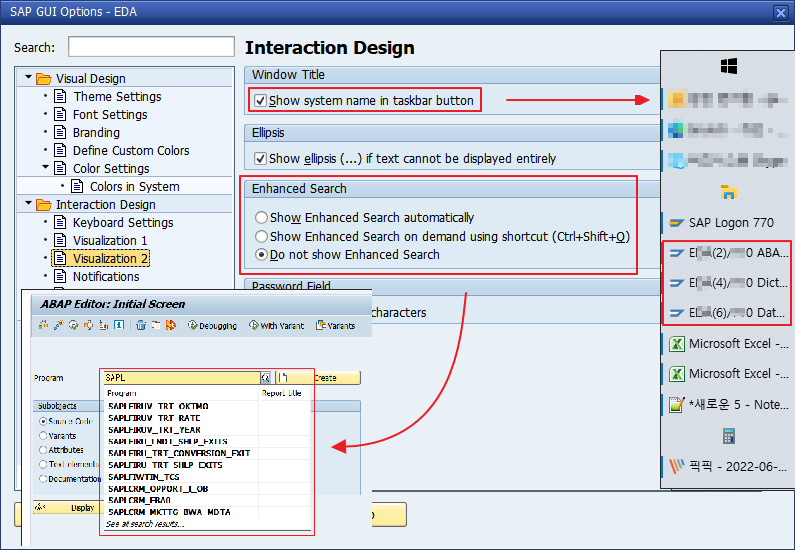This screenshot has height=550, width=795.
Task: Open the second Microsoft Excel taskbar entry
Action: pos(729,374)
